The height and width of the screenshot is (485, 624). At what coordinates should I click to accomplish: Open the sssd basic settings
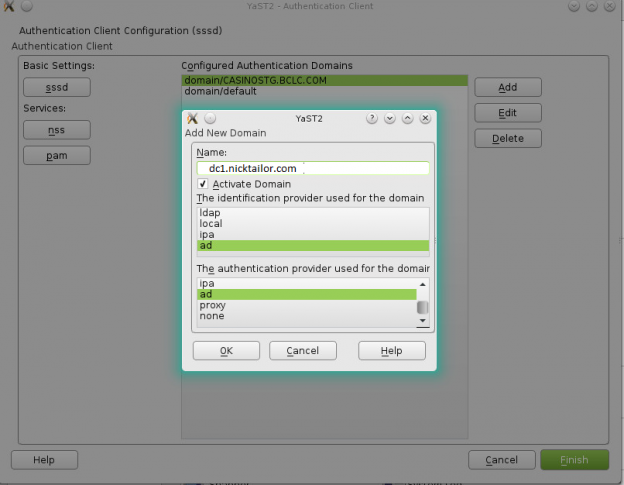coord(56,88)
